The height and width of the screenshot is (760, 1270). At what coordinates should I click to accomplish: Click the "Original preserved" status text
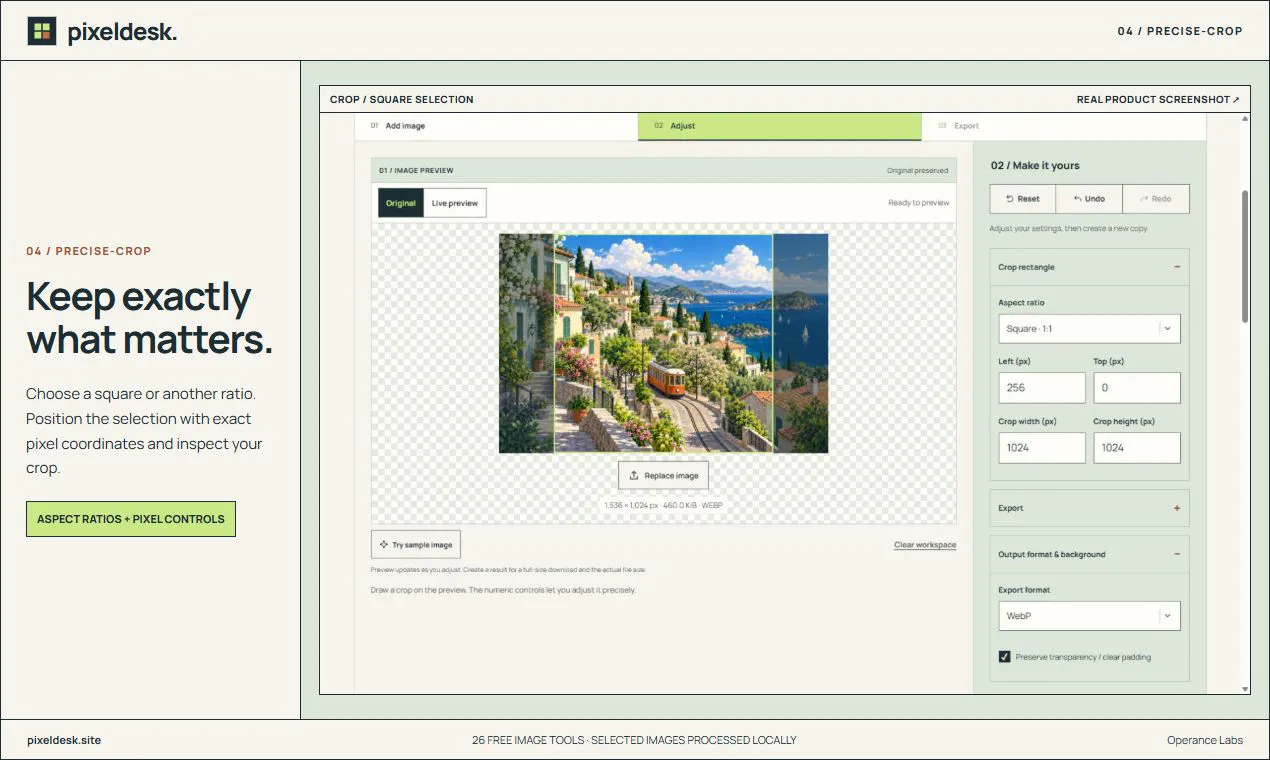pos(917,171)
